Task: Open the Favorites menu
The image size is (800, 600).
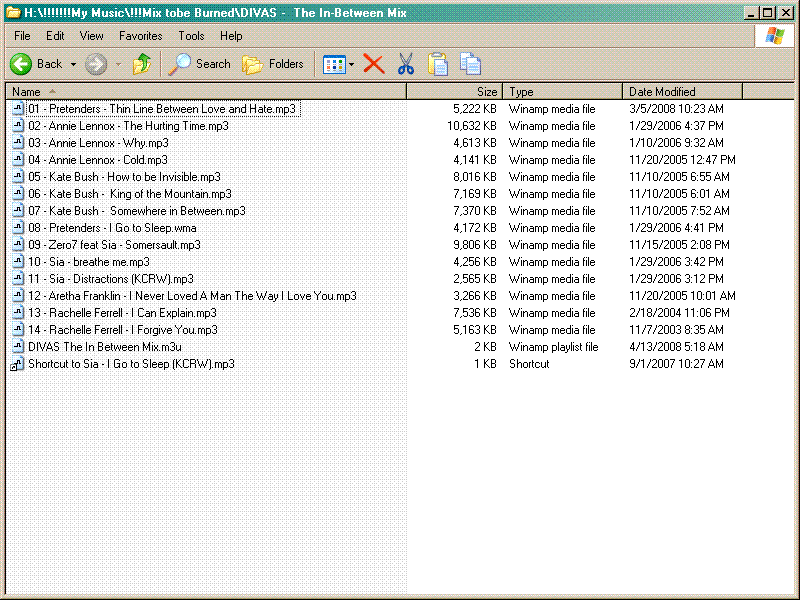Action: click(x=140, y=36)
